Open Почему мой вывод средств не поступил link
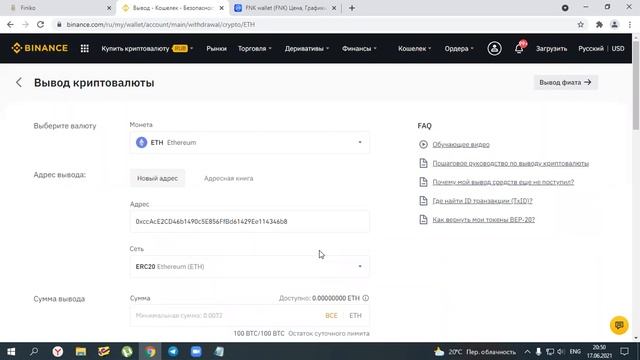The image size is (640, 360). coord(503,182)
